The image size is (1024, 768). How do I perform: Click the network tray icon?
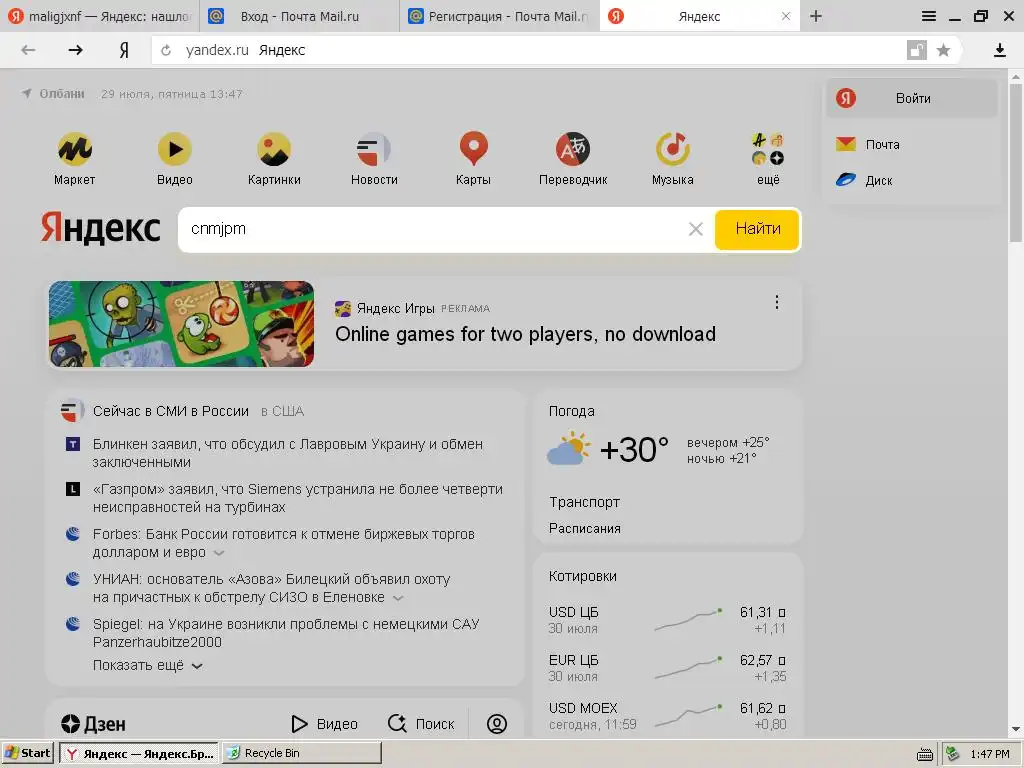point(953,754)
